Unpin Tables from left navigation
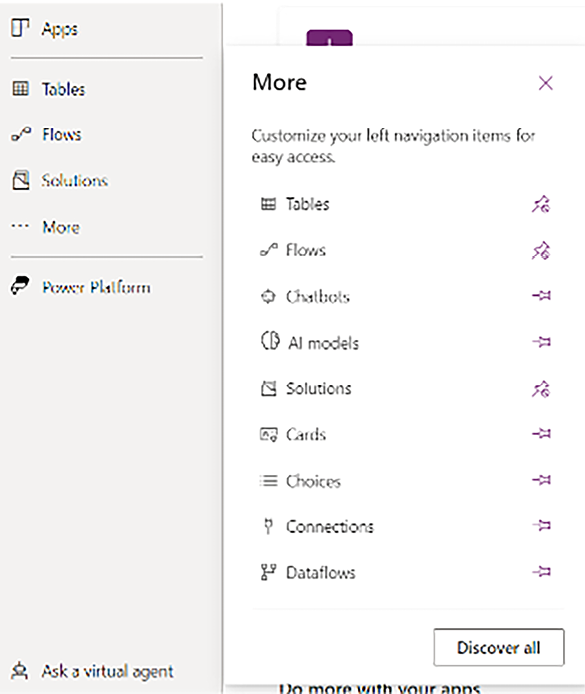 541,204
